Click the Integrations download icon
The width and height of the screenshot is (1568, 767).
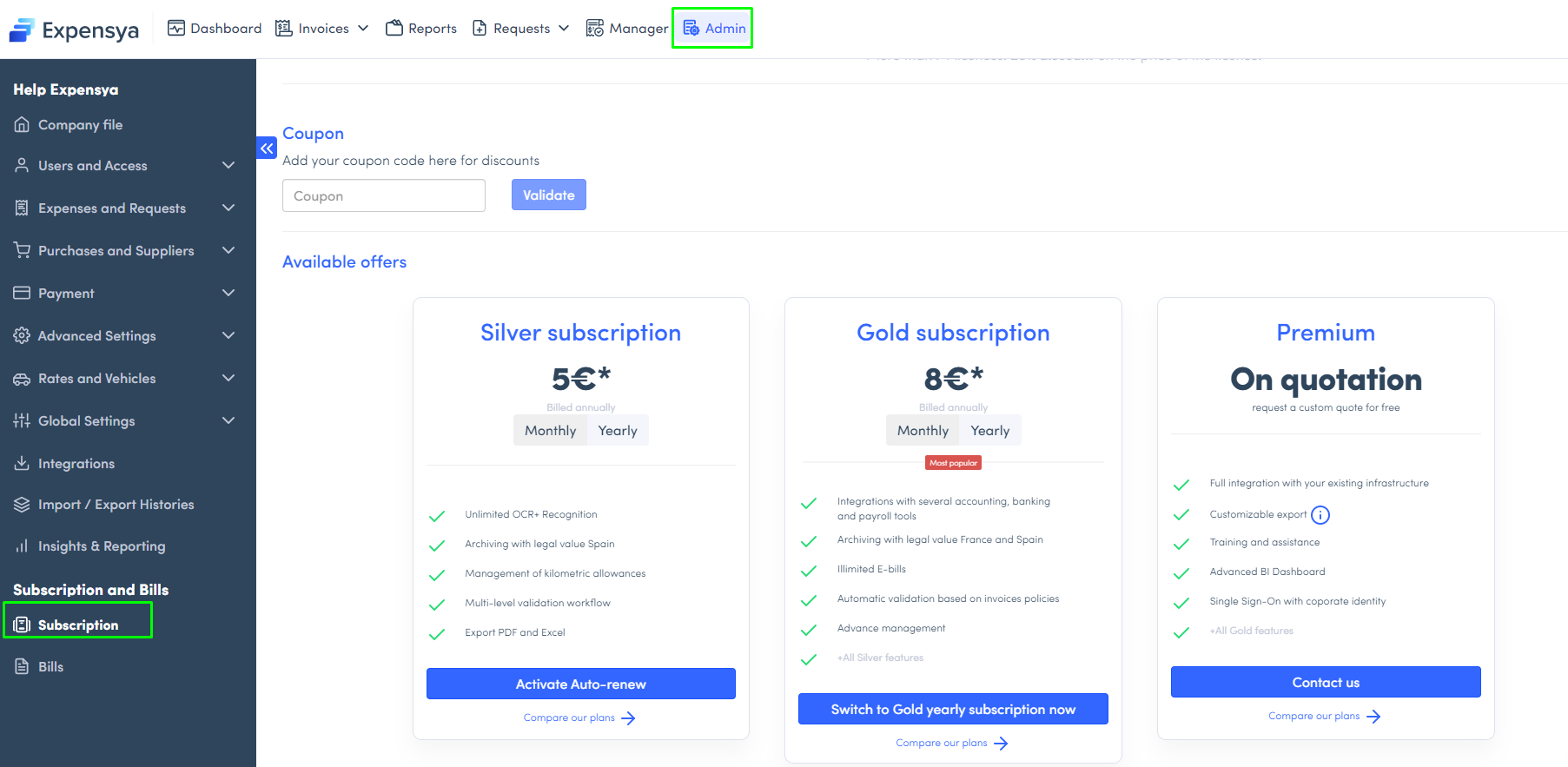pos(22,464)
